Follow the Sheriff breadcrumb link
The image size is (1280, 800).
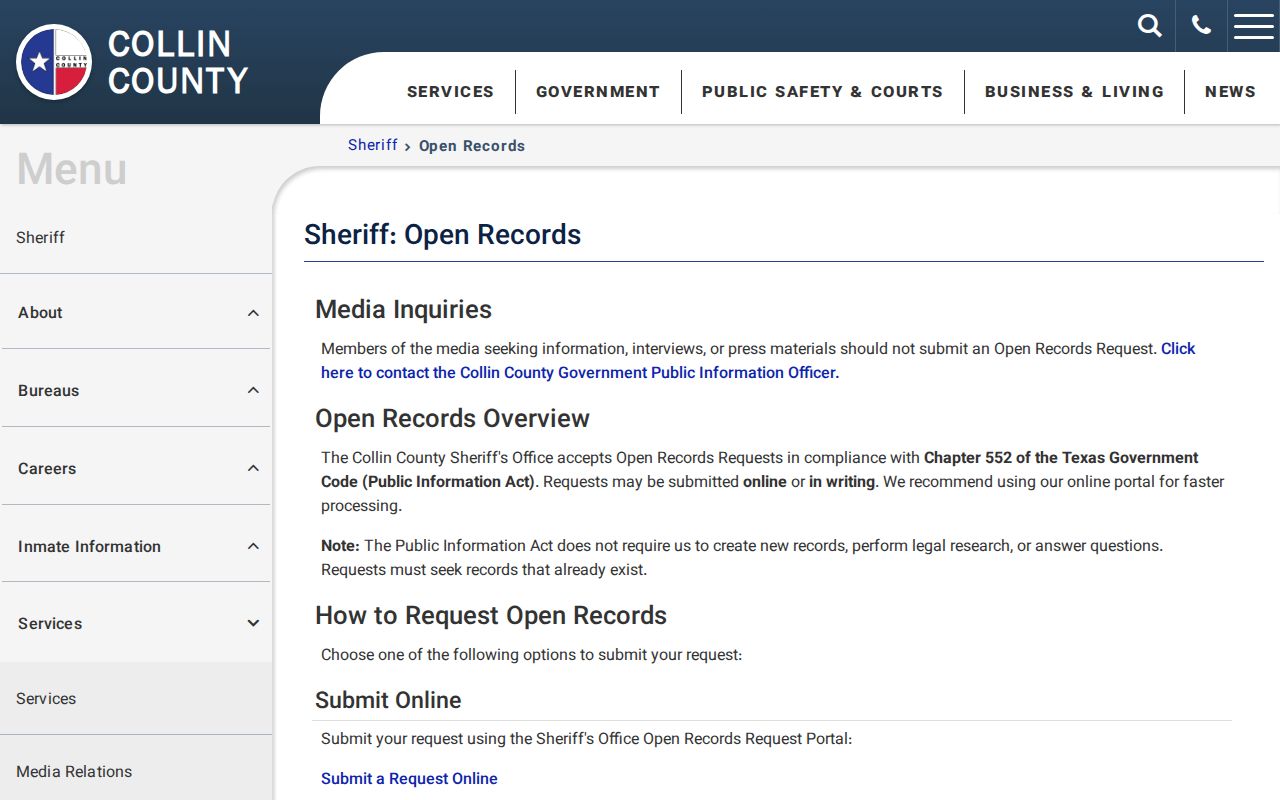373,145
